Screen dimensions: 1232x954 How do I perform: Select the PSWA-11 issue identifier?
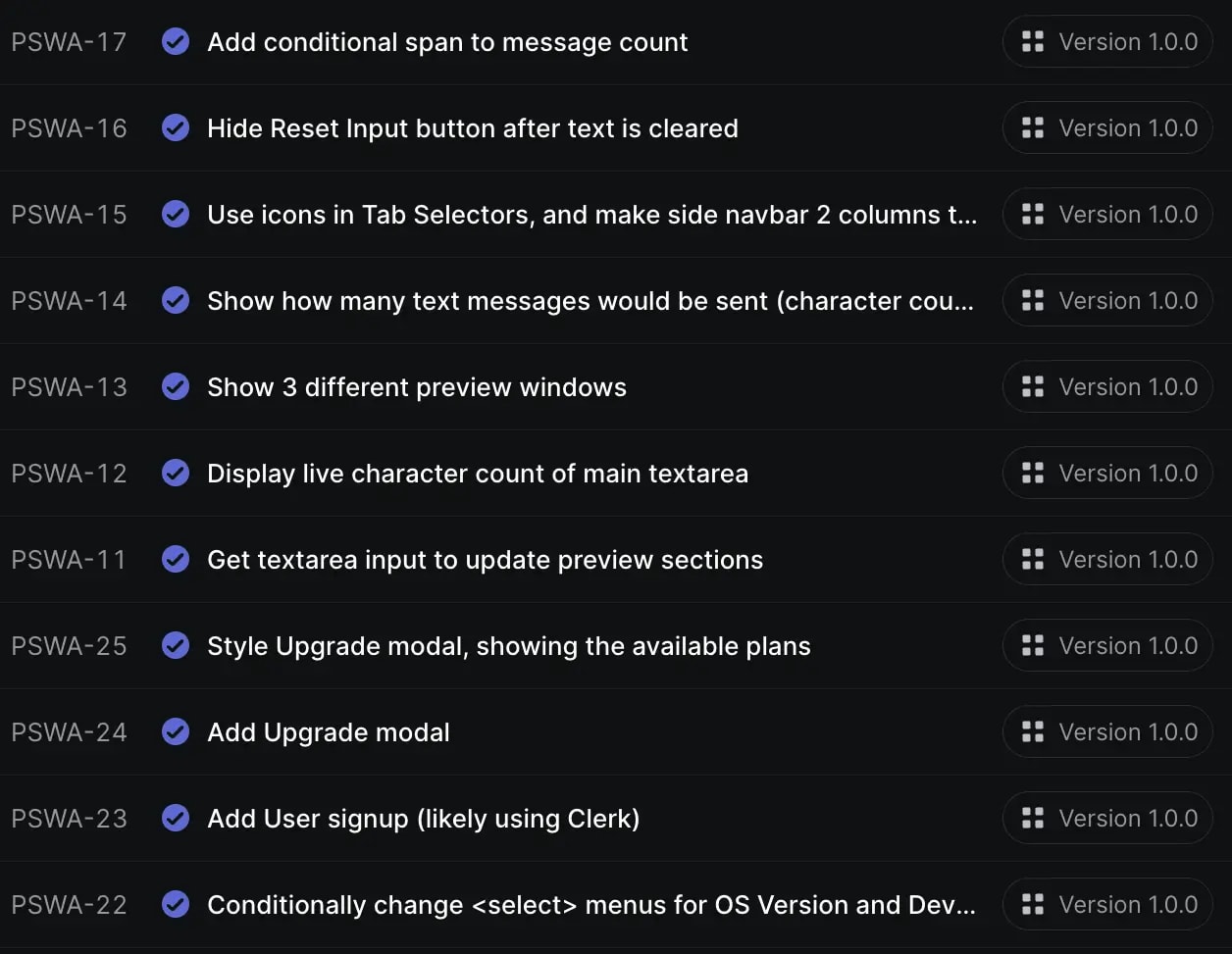click(69, 560)
